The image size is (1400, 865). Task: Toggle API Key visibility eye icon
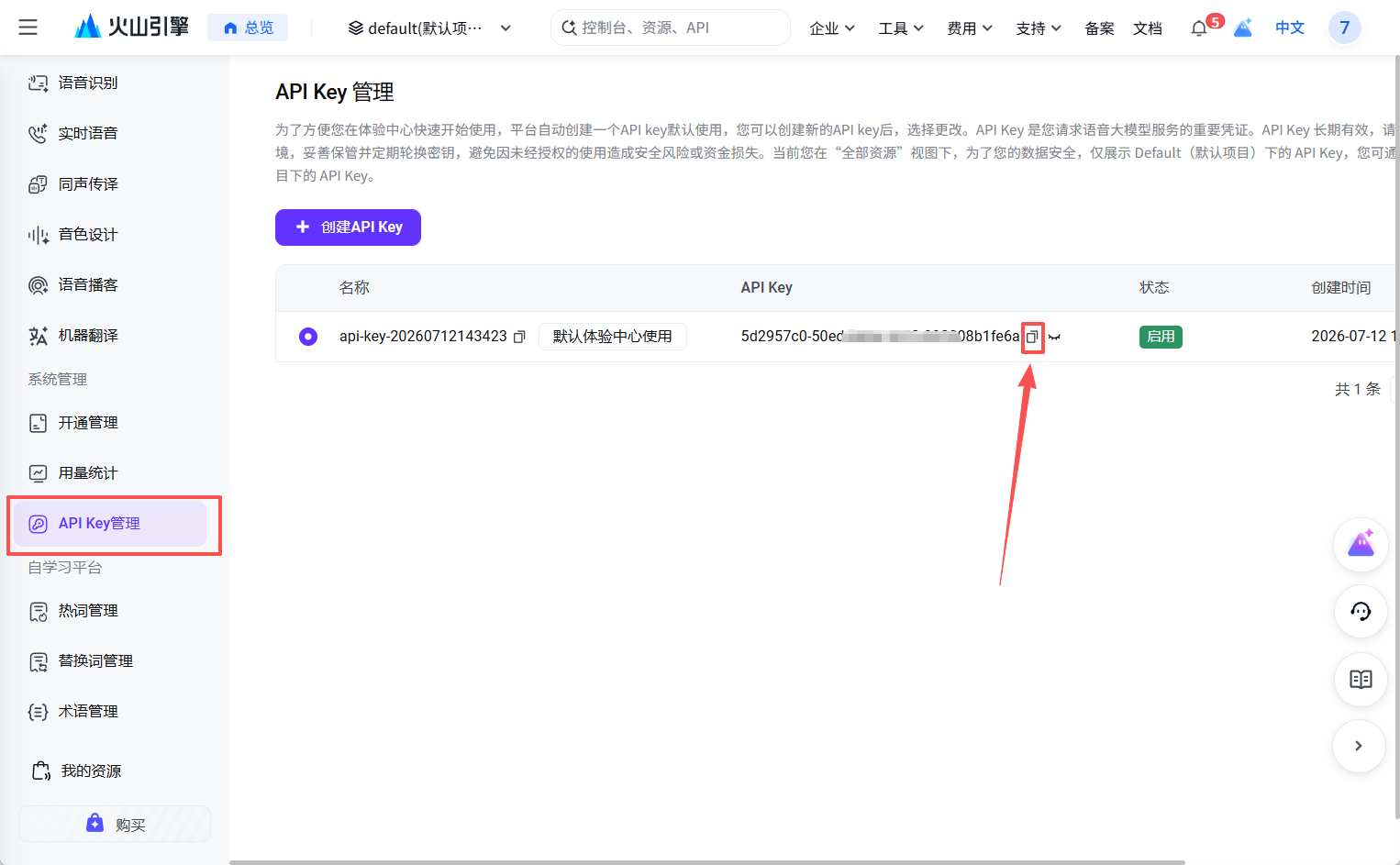click(x=1054, y=337)
